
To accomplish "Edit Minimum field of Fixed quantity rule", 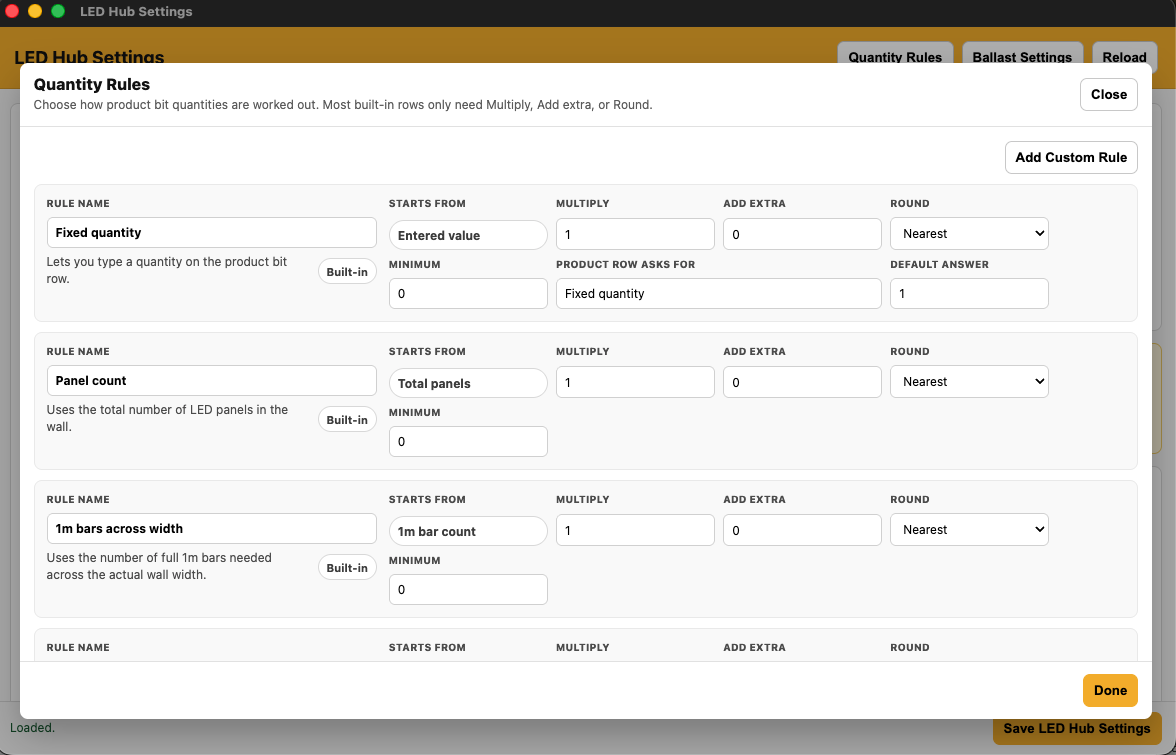I will [x=468, y=293].
